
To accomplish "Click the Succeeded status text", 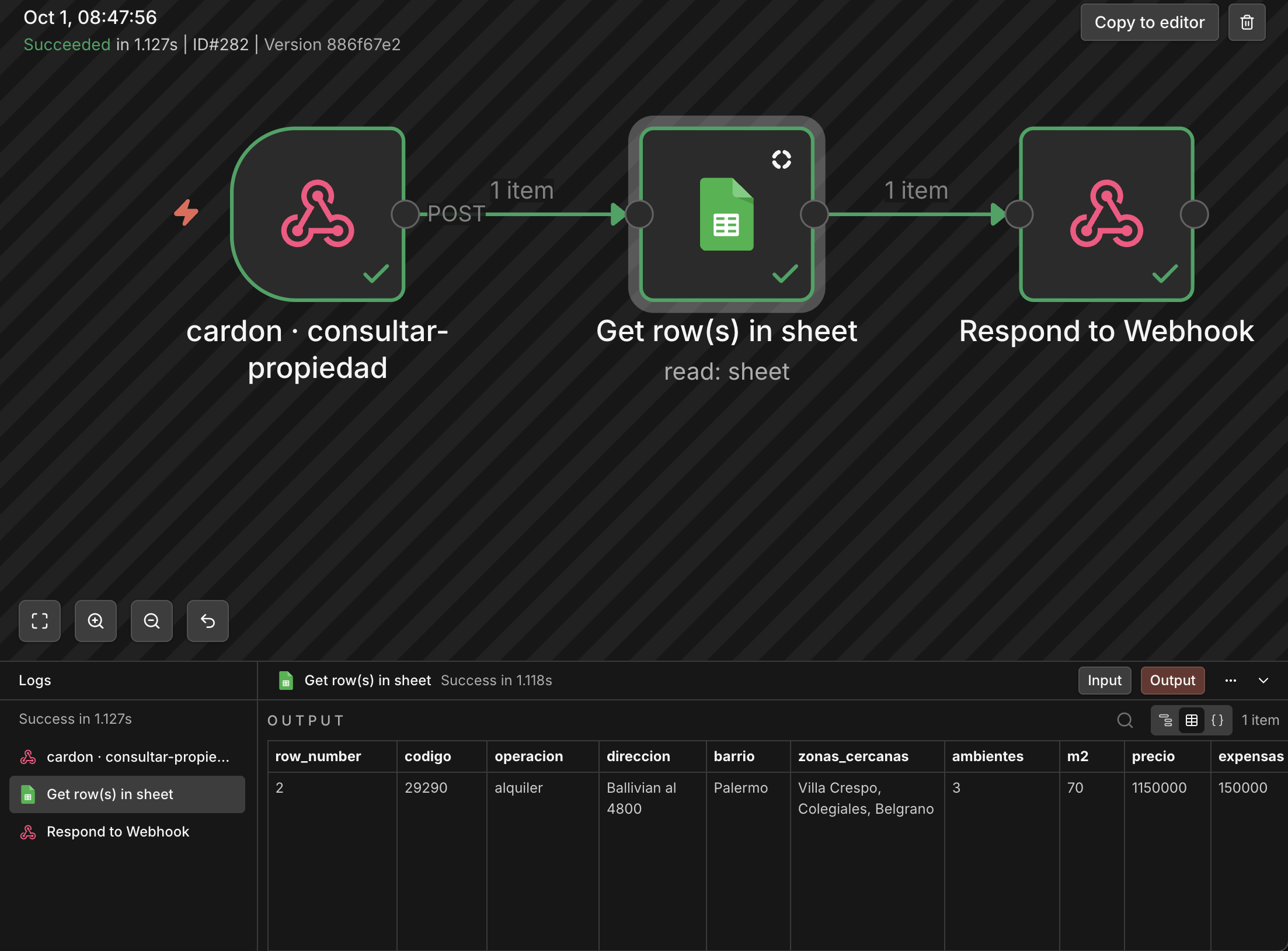I will coord(67,44).
